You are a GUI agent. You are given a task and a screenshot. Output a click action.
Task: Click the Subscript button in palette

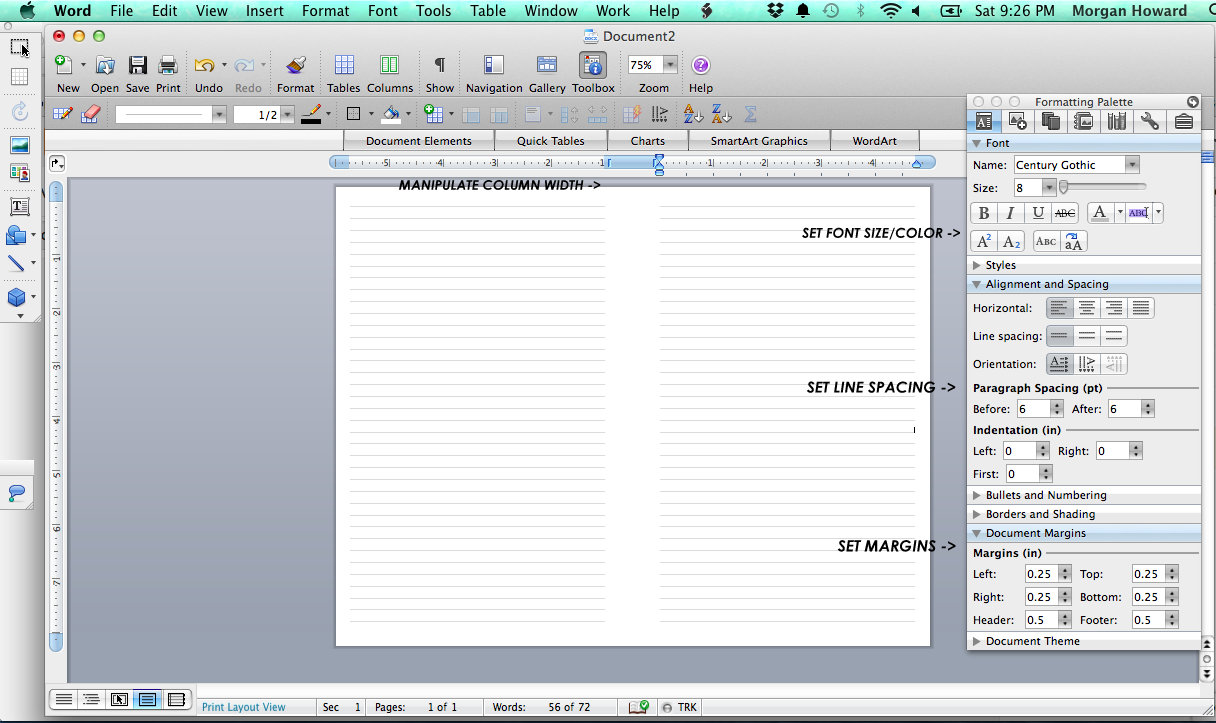(x=1012, y=242)
